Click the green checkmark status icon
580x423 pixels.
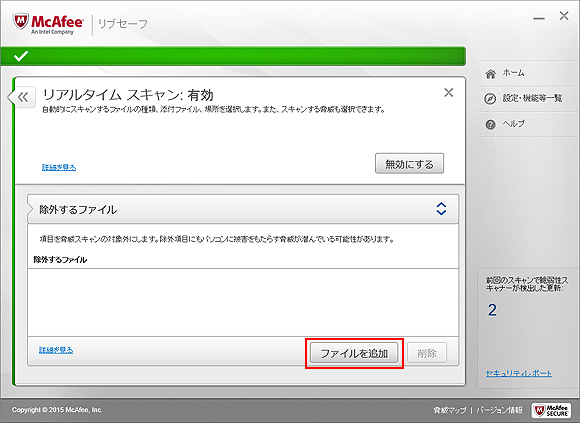(x=21, y=56)
